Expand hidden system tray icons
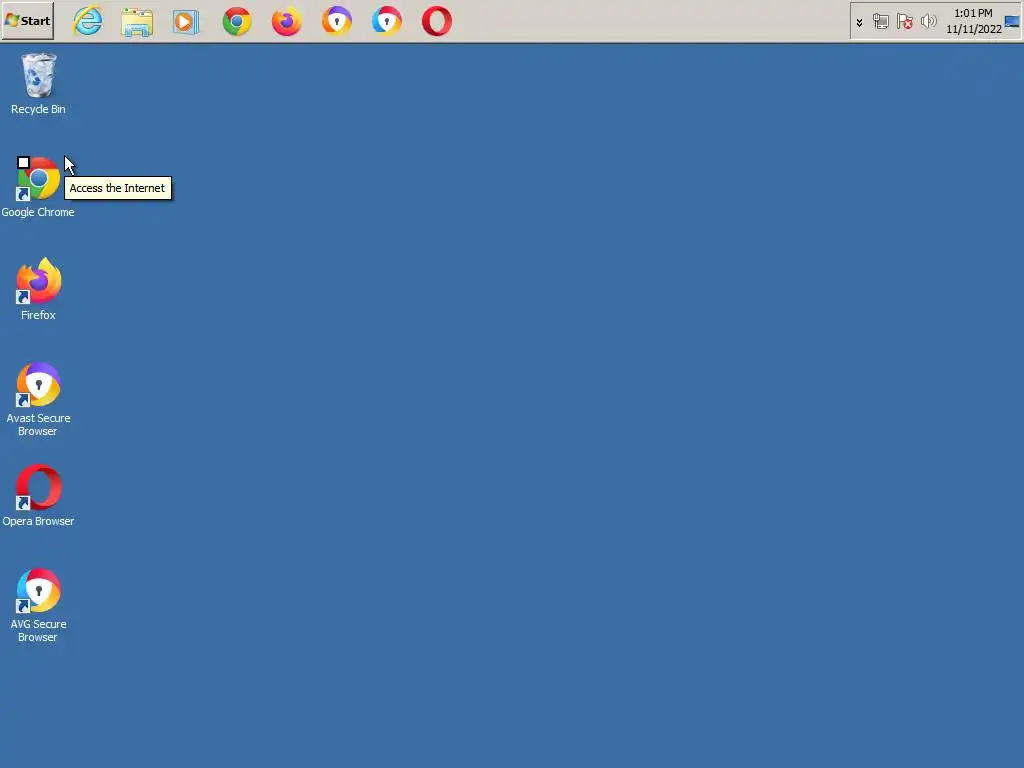This screenshot has width=1024, height=768. pyautogui.click(x=859, y=23)
